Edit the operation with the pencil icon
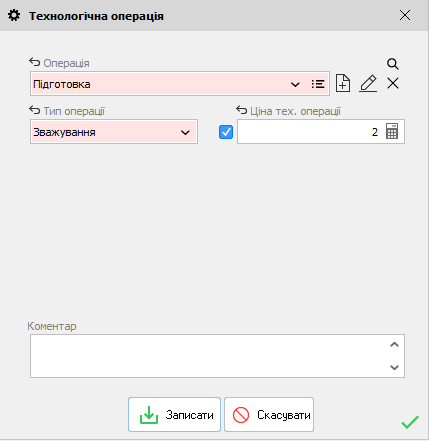 coord(368,83)
